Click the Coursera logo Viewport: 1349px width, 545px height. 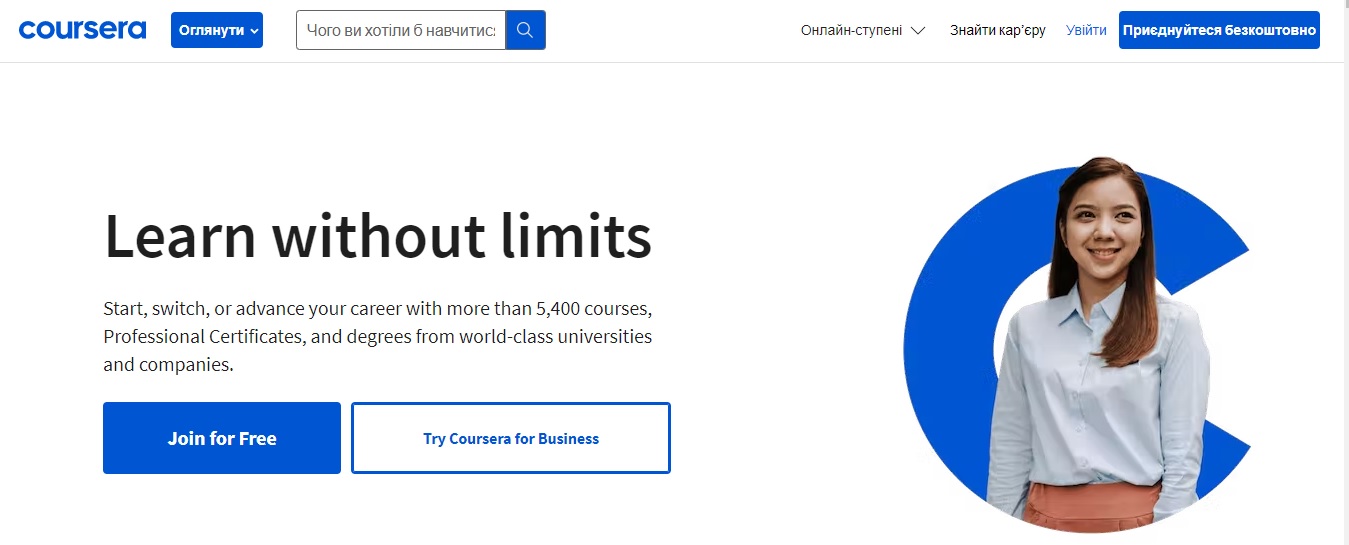pyautogui.click(x=82, y=30)
